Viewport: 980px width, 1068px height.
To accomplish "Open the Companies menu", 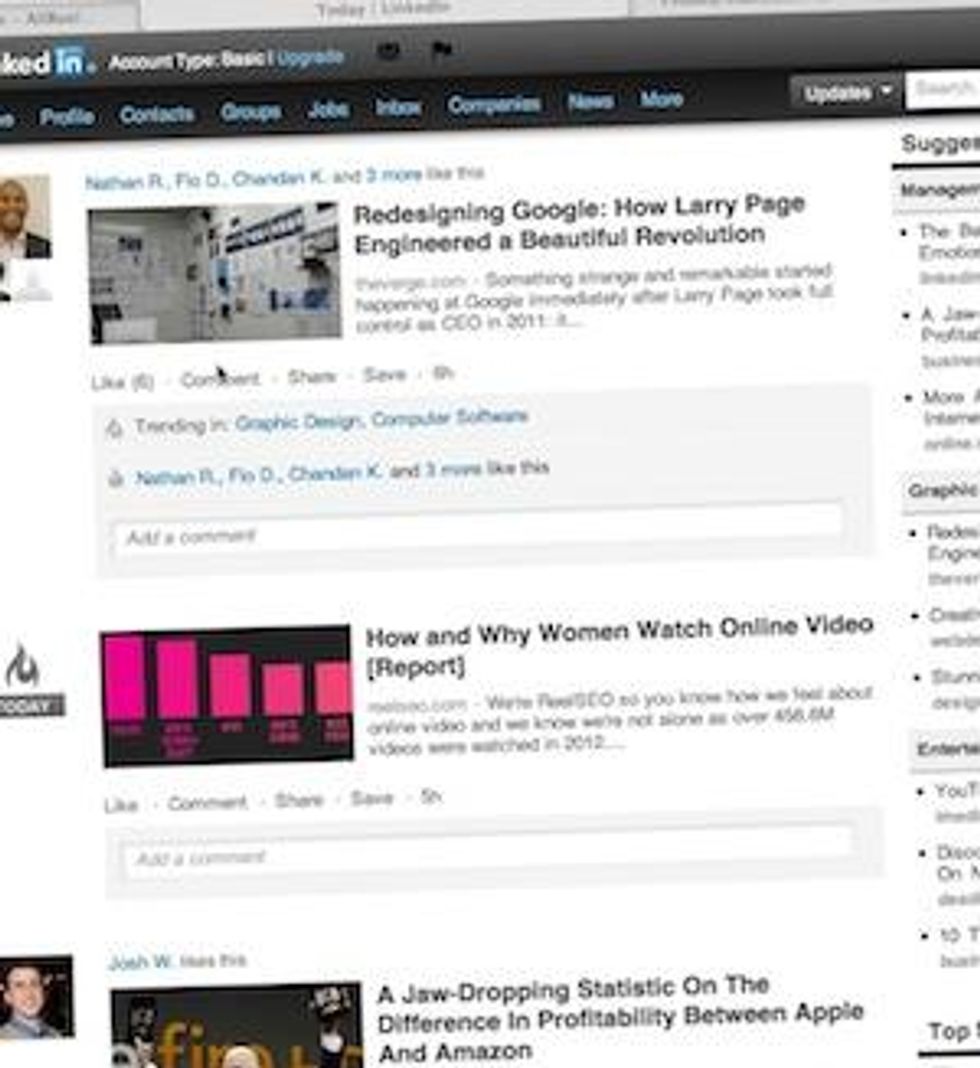I will [494, 104].
